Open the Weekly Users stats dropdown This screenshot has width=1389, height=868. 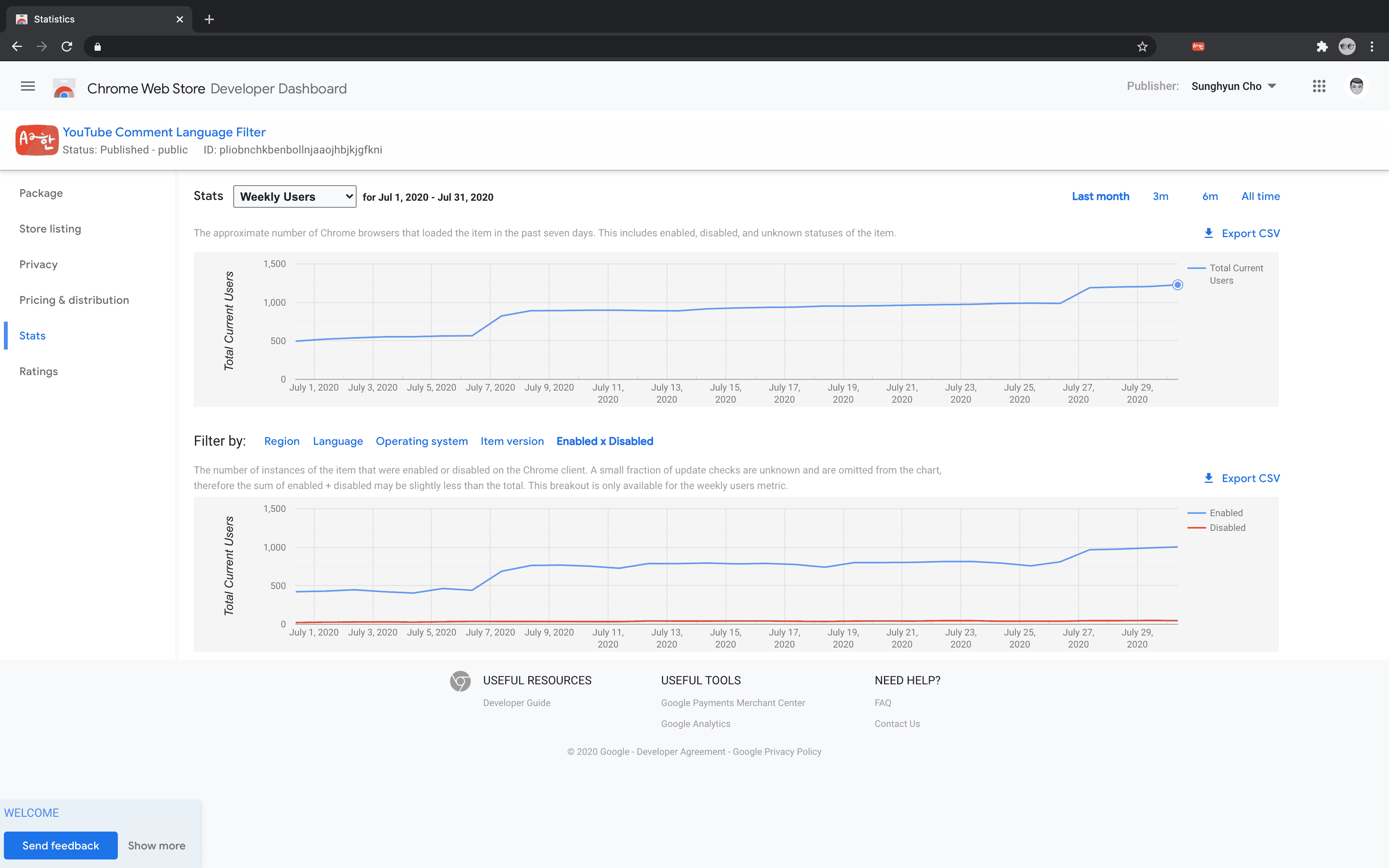click(295, 197)
